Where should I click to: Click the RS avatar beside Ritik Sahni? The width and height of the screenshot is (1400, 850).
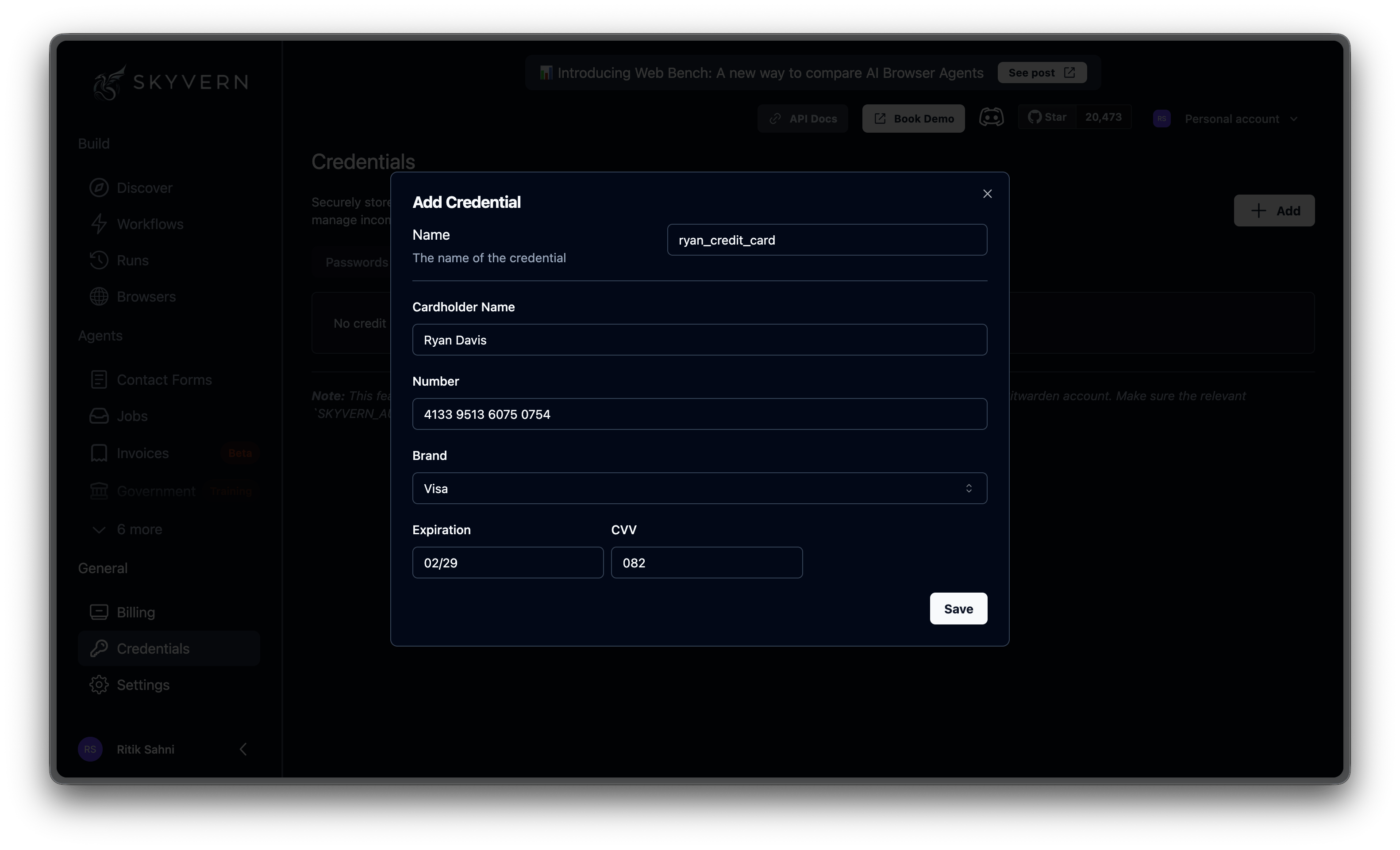(90, 749)
